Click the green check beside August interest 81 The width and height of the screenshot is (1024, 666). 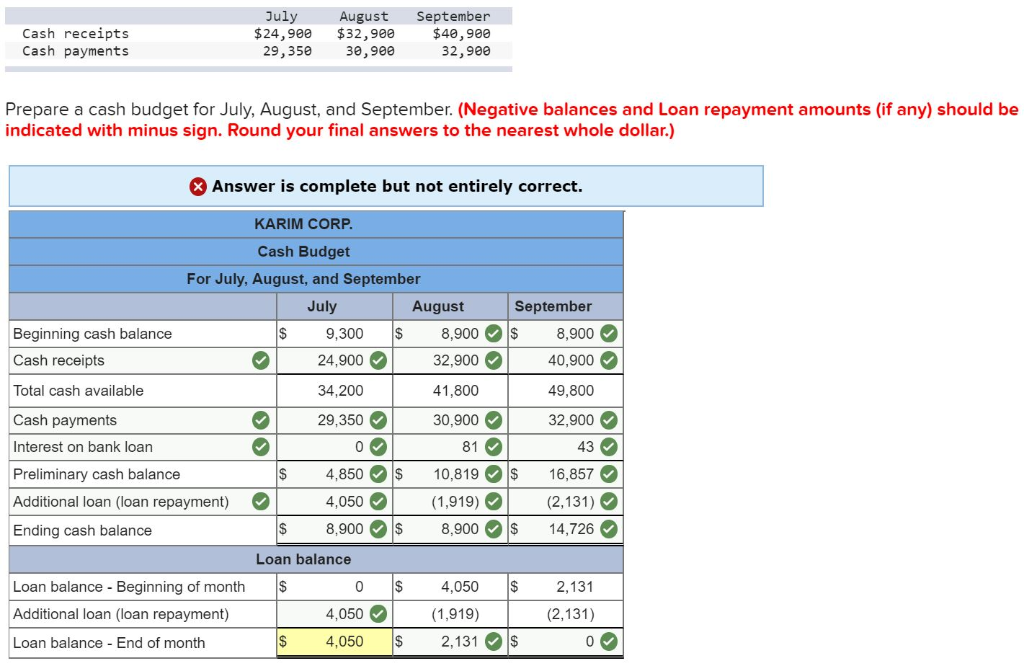click(494, 447)
